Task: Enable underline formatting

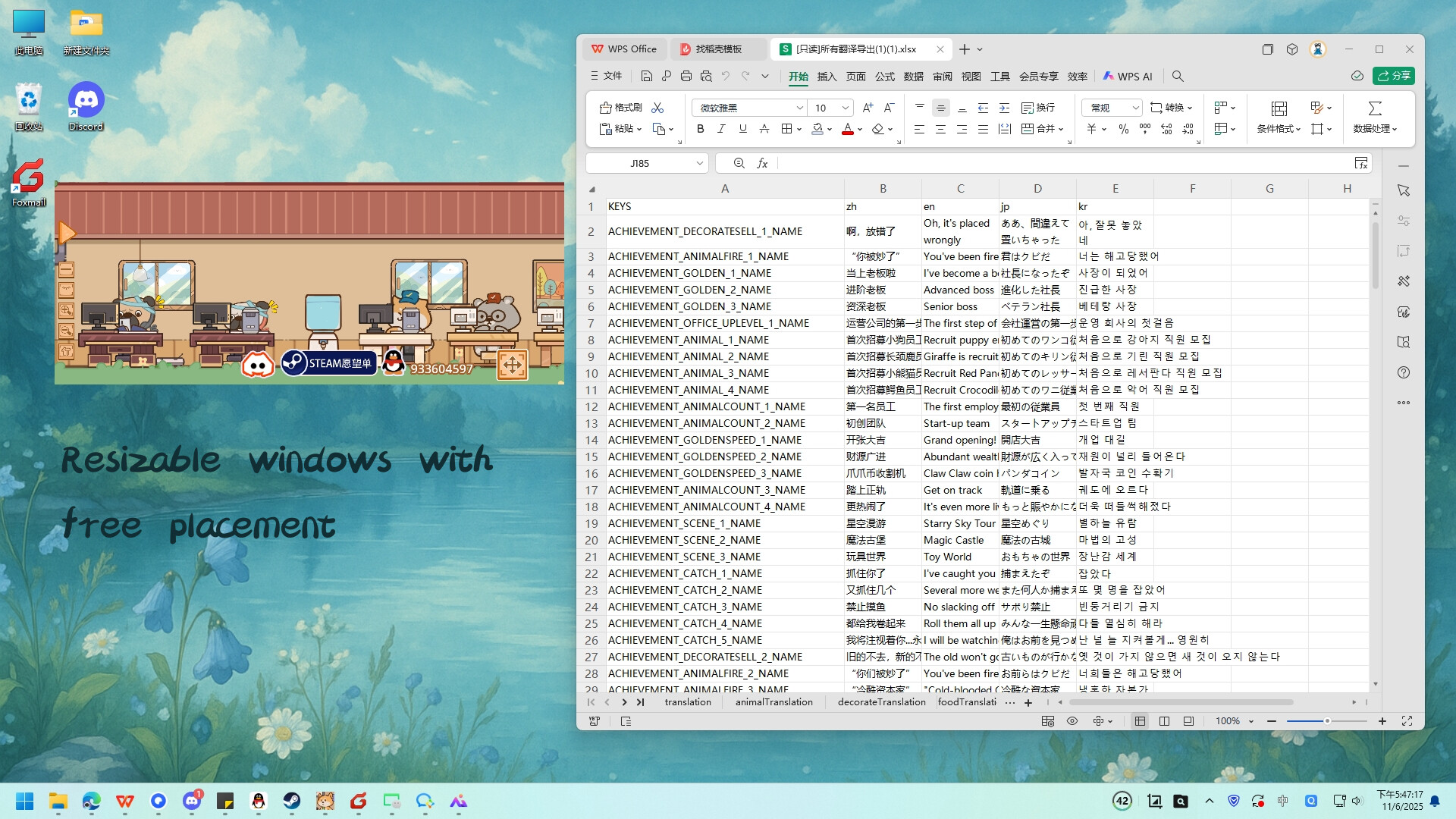Action: [742, 130]
